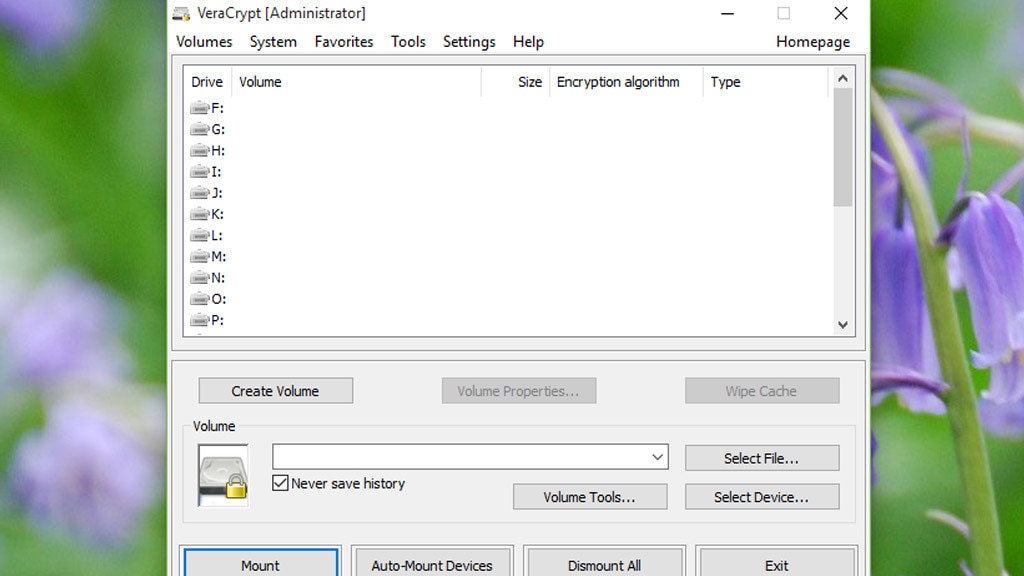This screenshot has height=576, width=1024.
Task: Click the Create Volume button
Action: pos(276,391)
